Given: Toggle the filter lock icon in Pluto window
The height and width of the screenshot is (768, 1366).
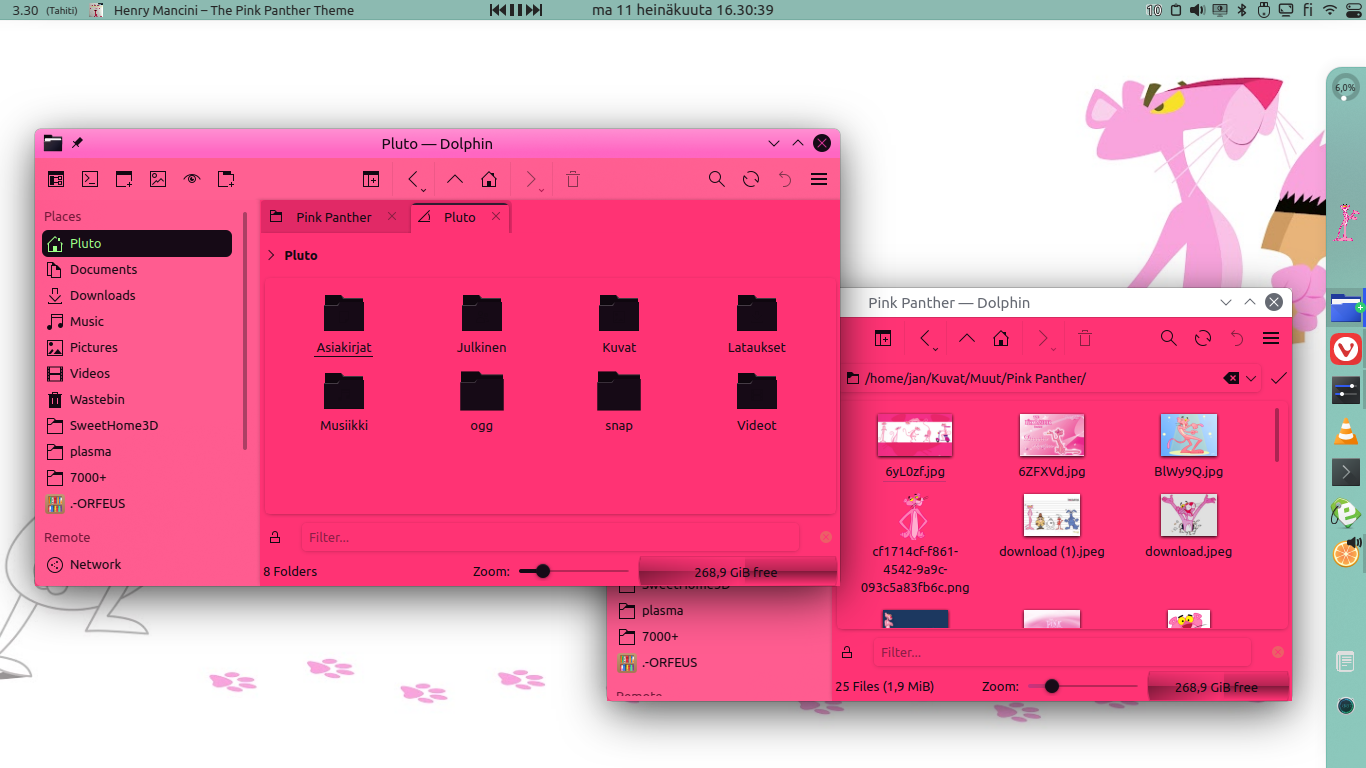Looking at the screenshot, I should [275, 537].
